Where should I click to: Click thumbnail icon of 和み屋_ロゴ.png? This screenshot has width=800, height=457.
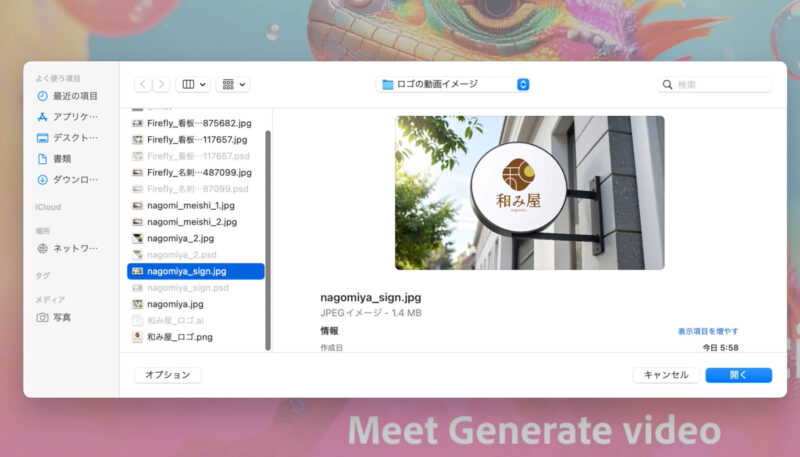(x=137, y=337)
